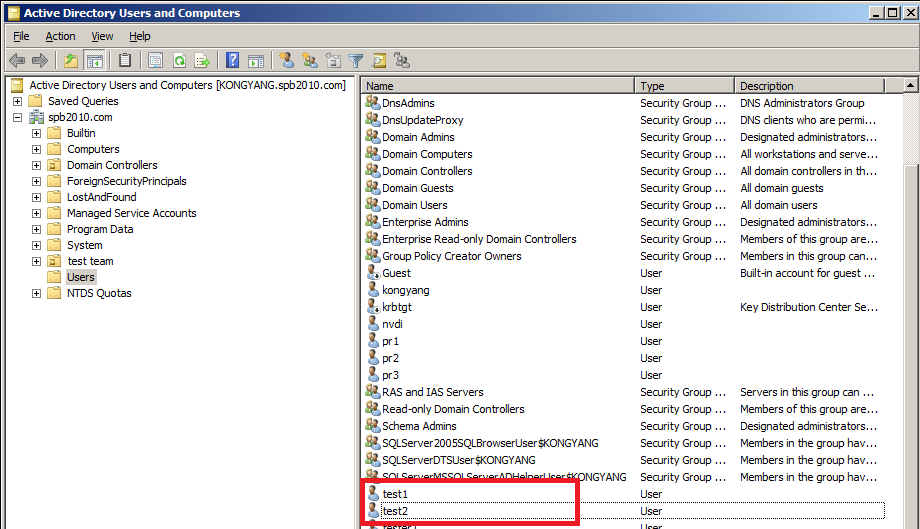Click the clipboard Paste toolbar icon
This screenshot has height=529, width=920.
tap(125, 60)
